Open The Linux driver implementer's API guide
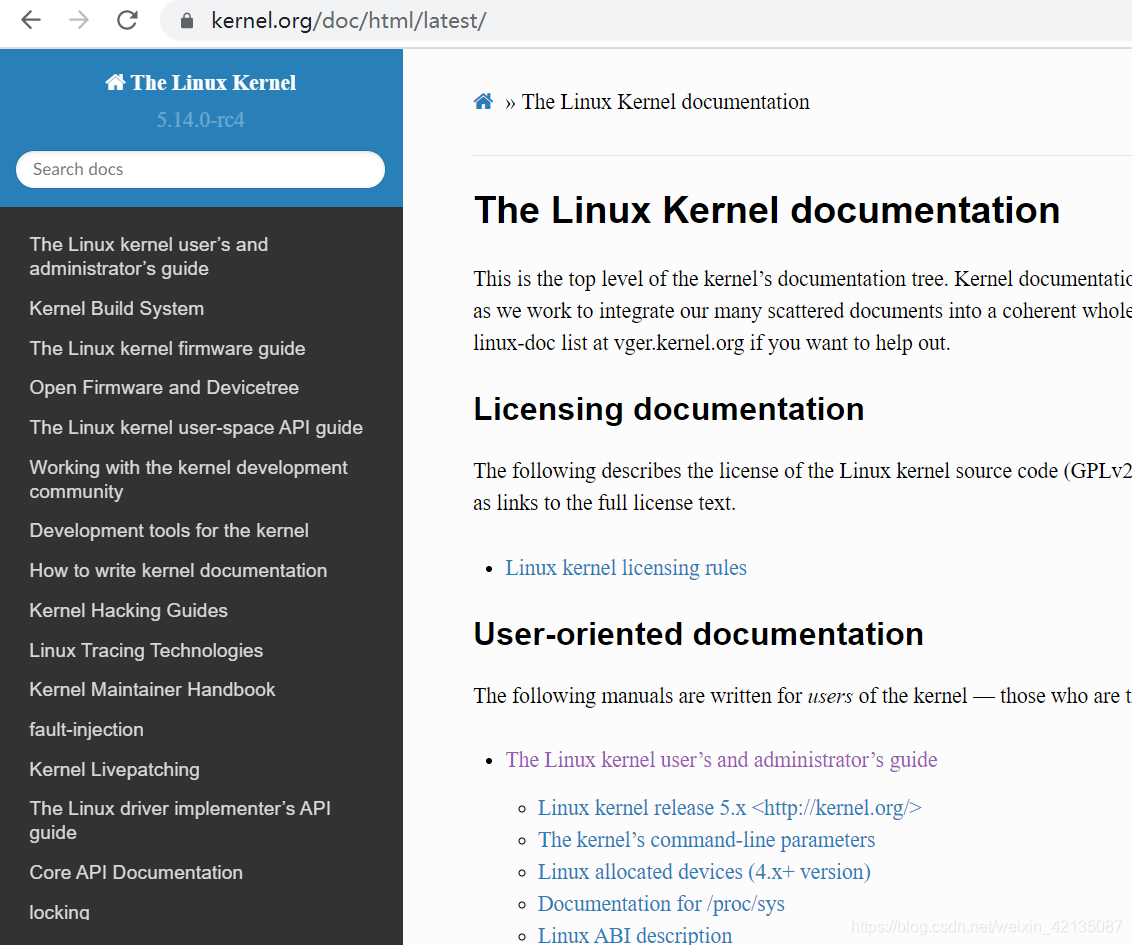This screenshot has height=945, width=1132. (180, 820)
